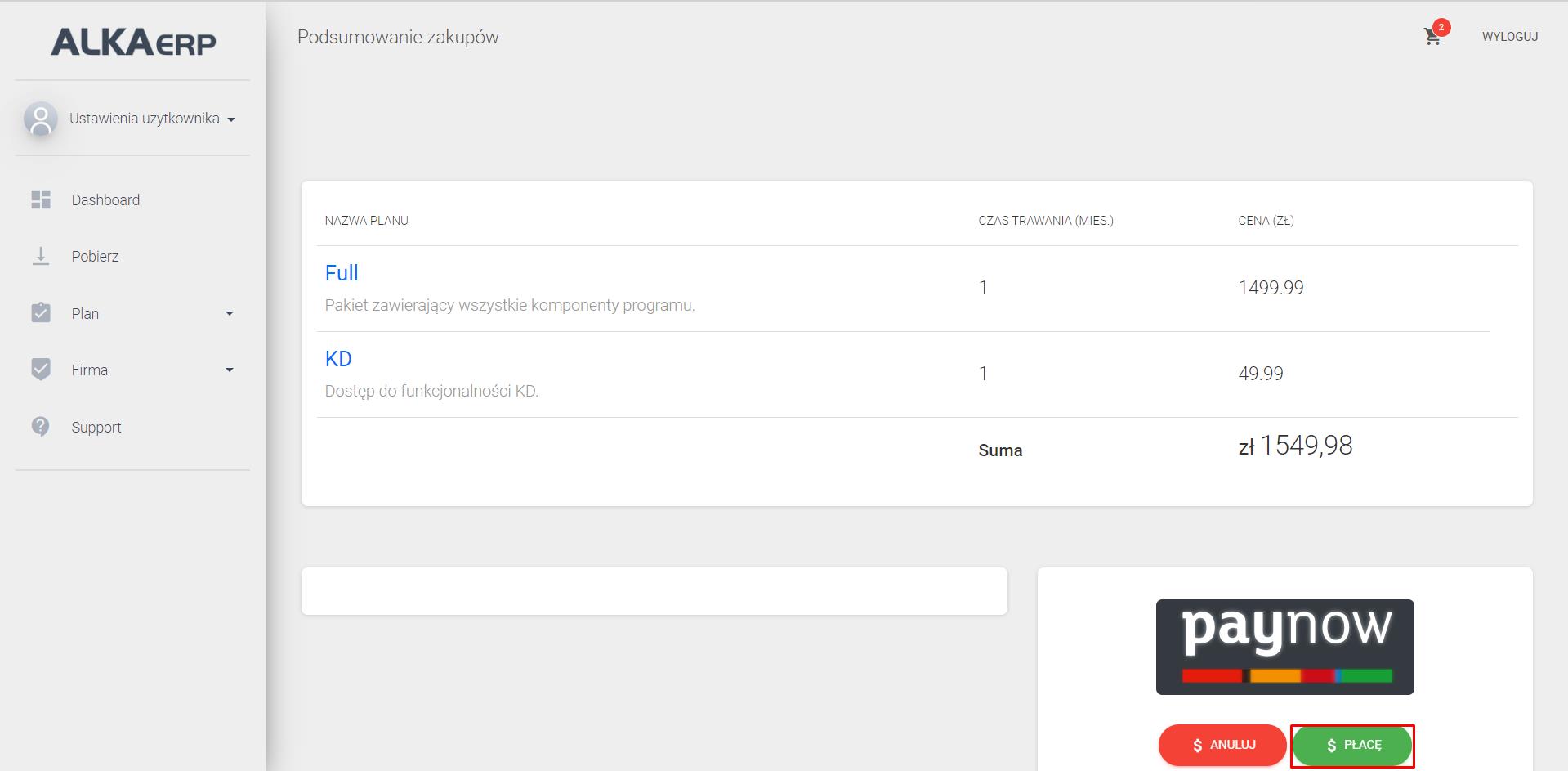Click the Support question mark icon
Viewport: 1568px width, 771px height.
point(41,426)
